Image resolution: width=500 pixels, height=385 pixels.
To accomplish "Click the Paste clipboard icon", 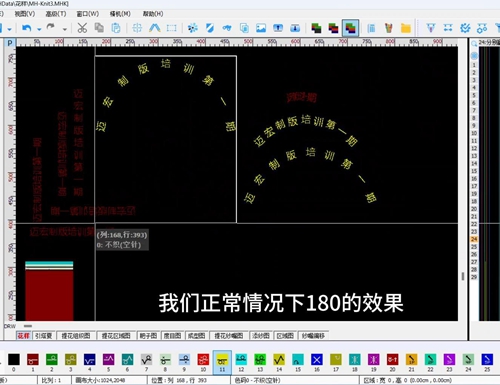I will (x=116, y=28).
